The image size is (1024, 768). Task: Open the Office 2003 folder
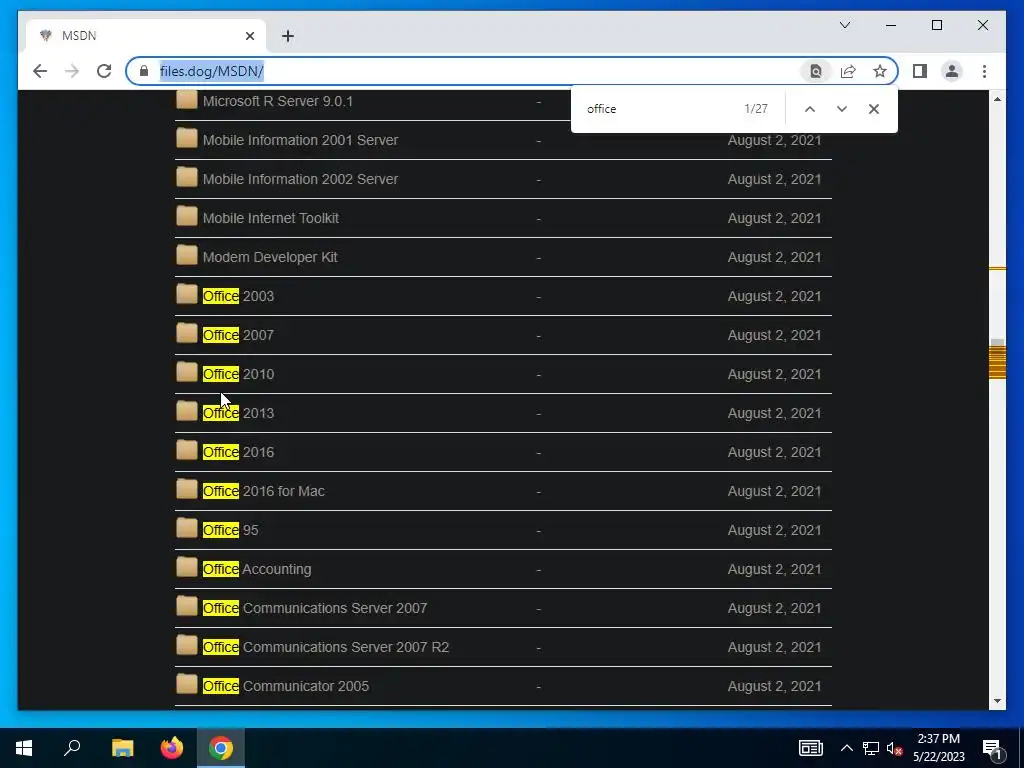point(238,296)
